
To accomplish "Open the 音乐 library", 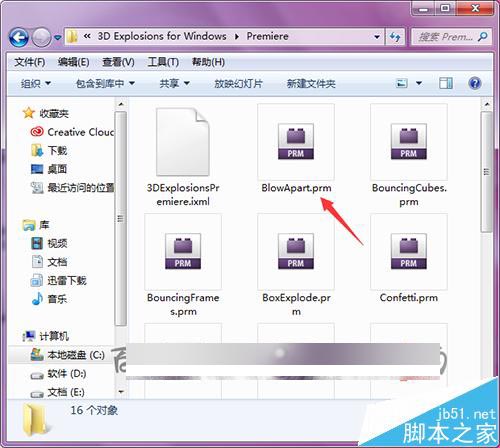I will pos(57,299).
